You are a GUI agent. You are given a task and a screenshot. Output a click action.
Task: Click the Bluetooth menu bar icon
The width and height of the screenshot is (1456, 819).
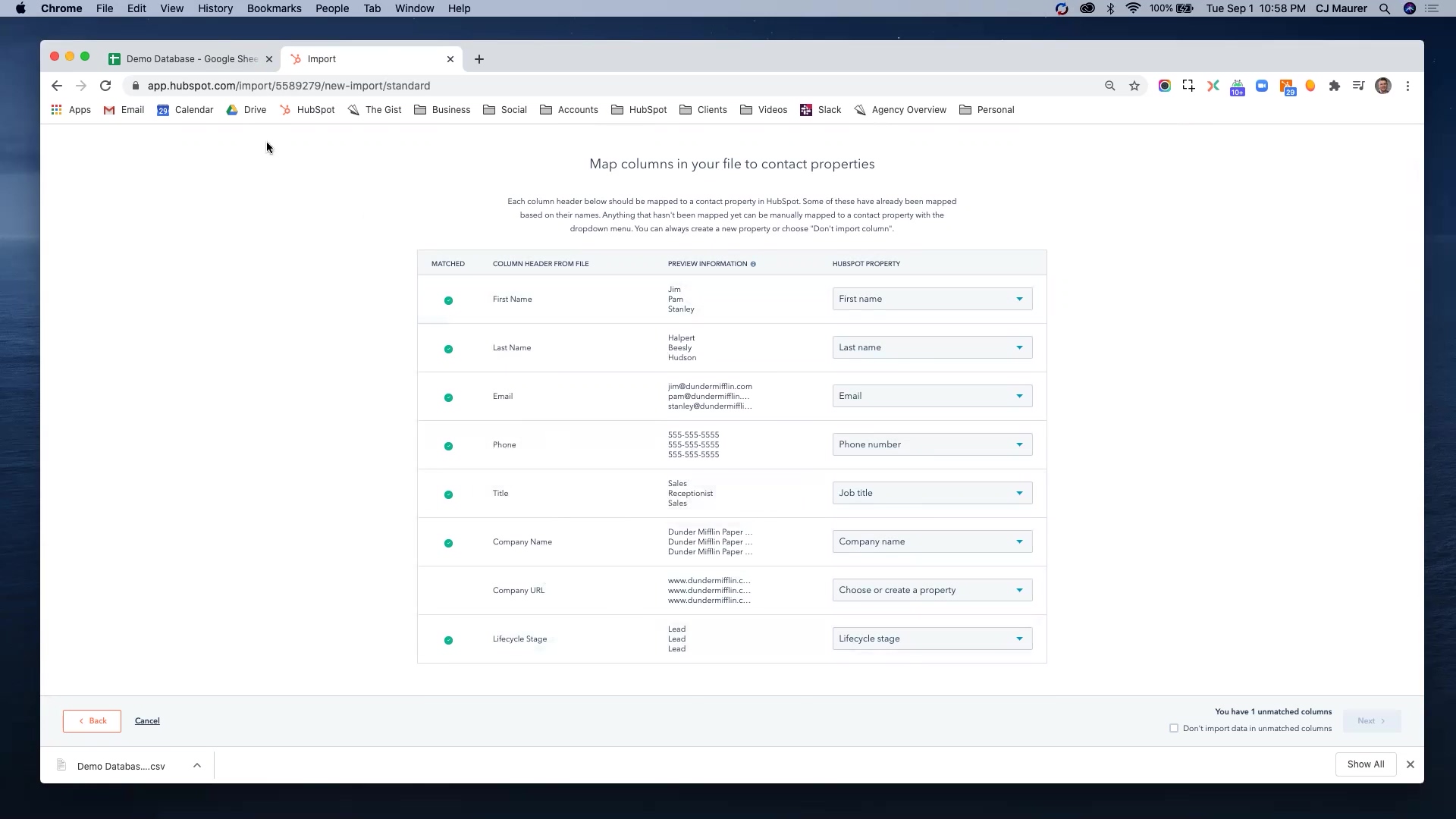click(1110, 8)
